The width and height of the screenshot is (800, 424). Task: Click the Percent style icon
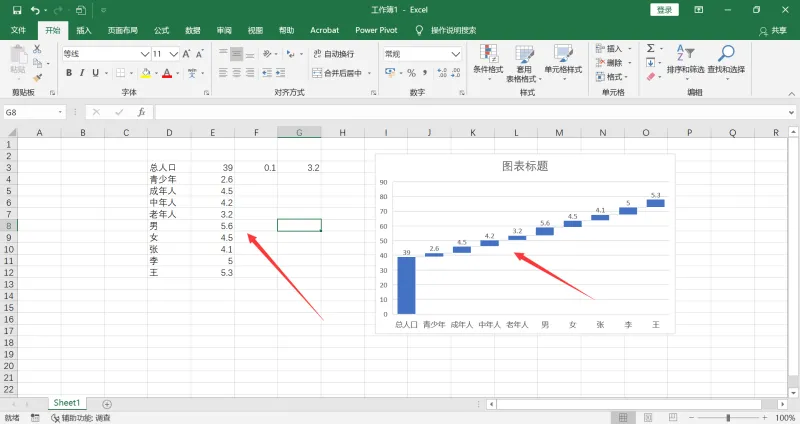tap(411, 73)
